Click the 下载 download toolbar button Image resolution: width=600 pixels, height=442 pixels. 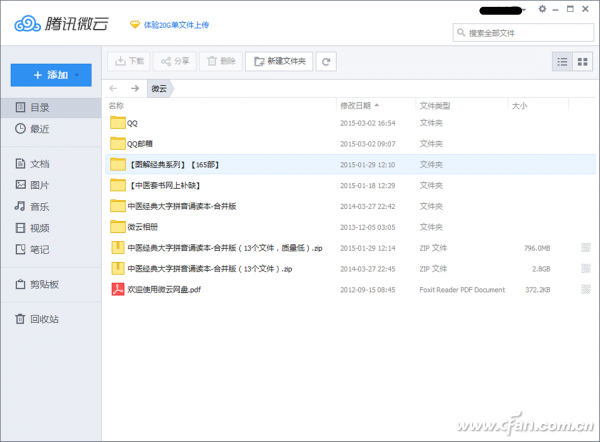point(129,61)
